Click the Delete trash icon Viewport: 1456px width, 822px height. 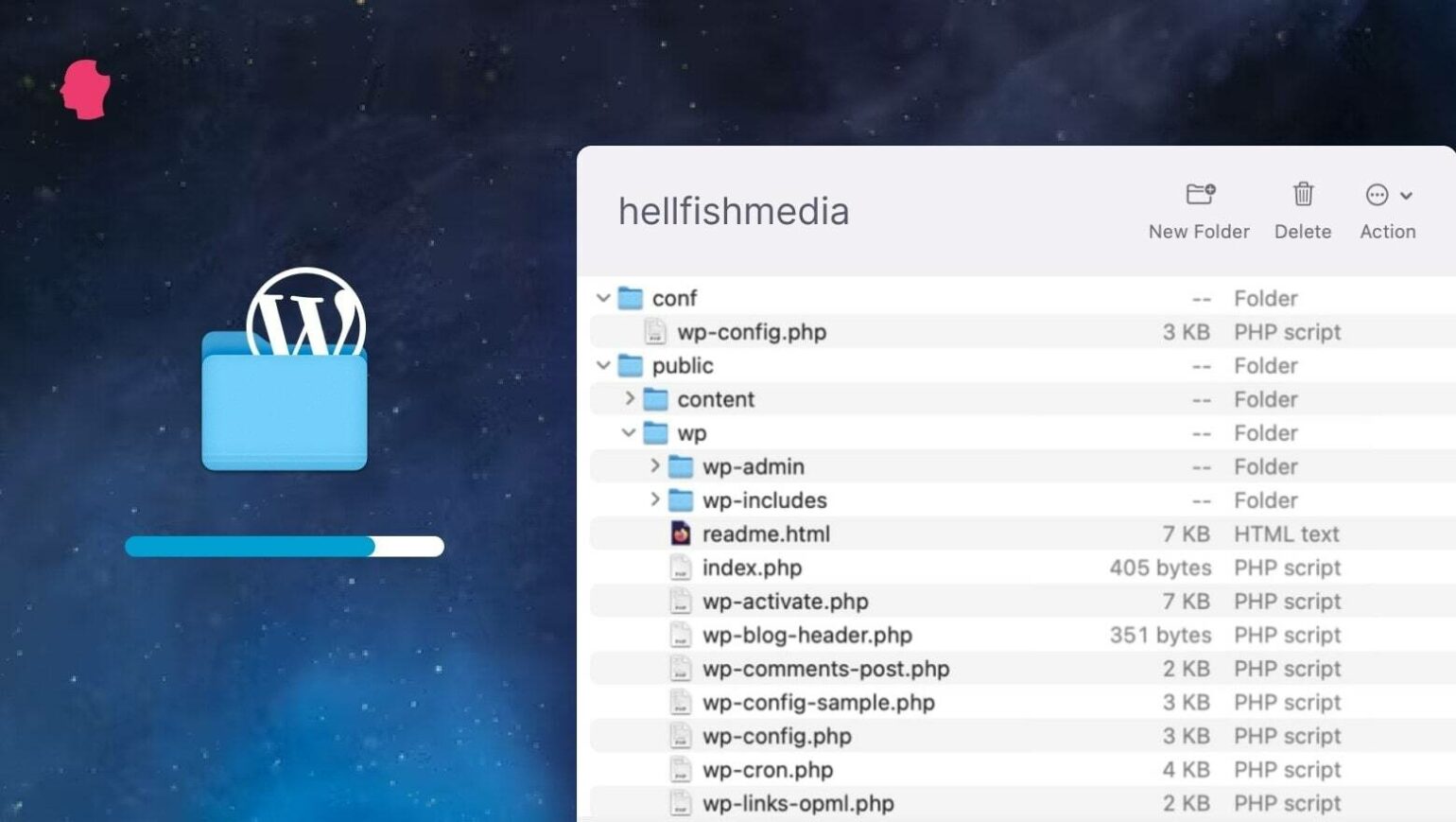(1303, 194)
